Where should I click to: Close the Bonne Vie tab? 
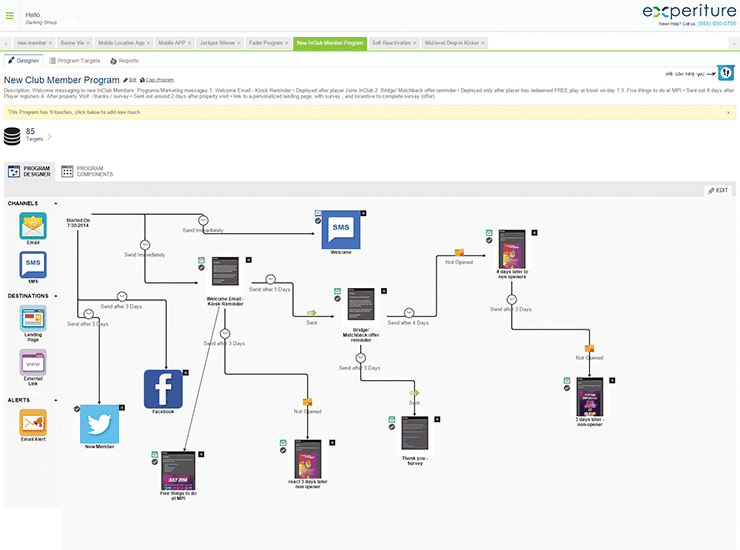point(88,43)
